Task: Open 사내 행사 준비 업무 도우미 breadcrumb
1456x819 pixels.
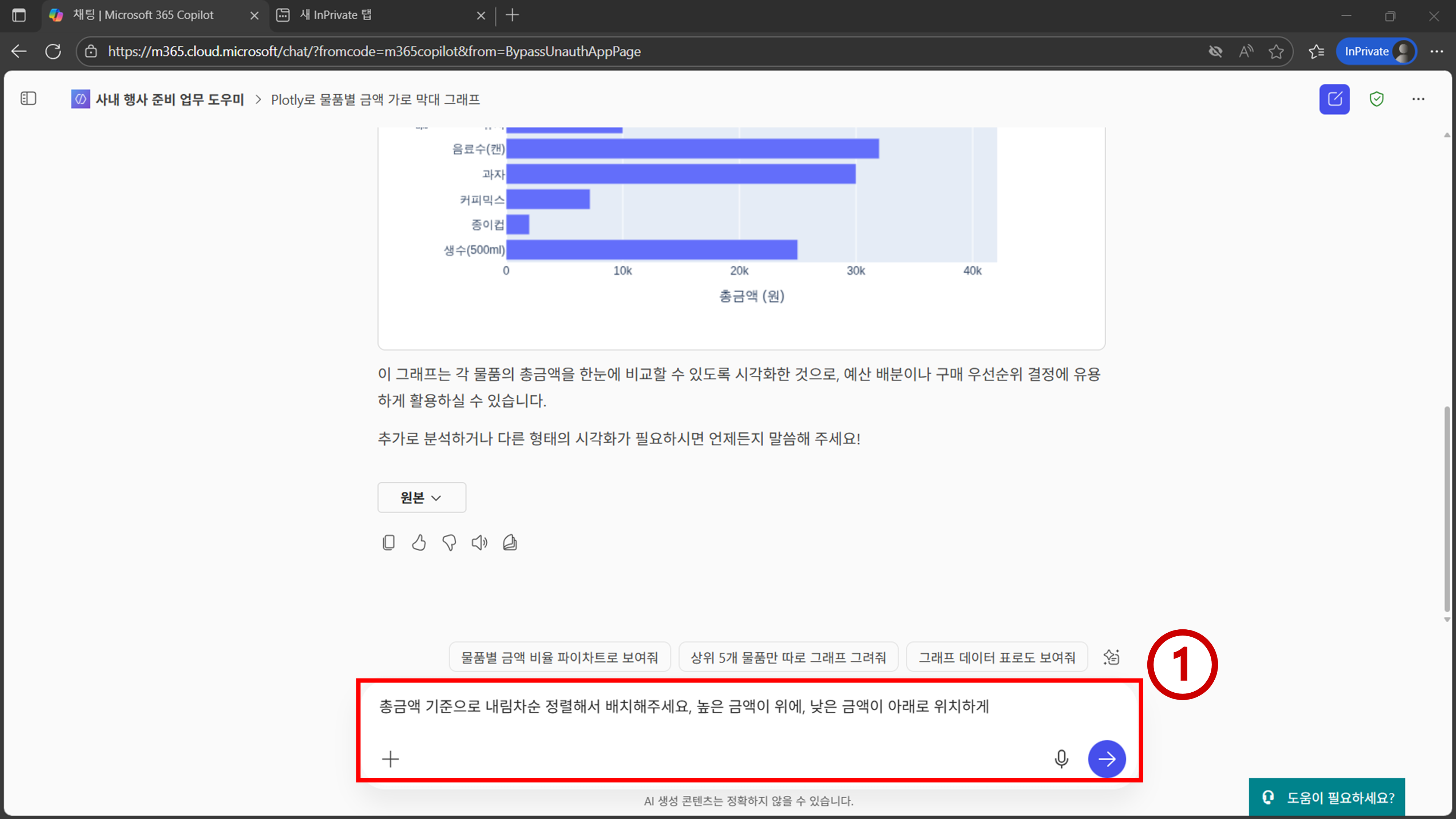Action: tap(169, 99)
